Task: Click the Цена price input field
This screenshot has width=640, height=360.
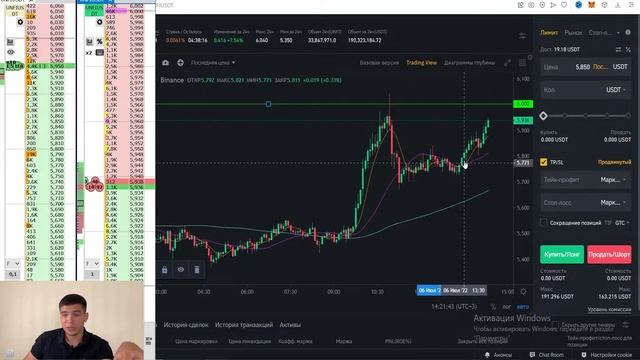Action: tap(585, 67)
